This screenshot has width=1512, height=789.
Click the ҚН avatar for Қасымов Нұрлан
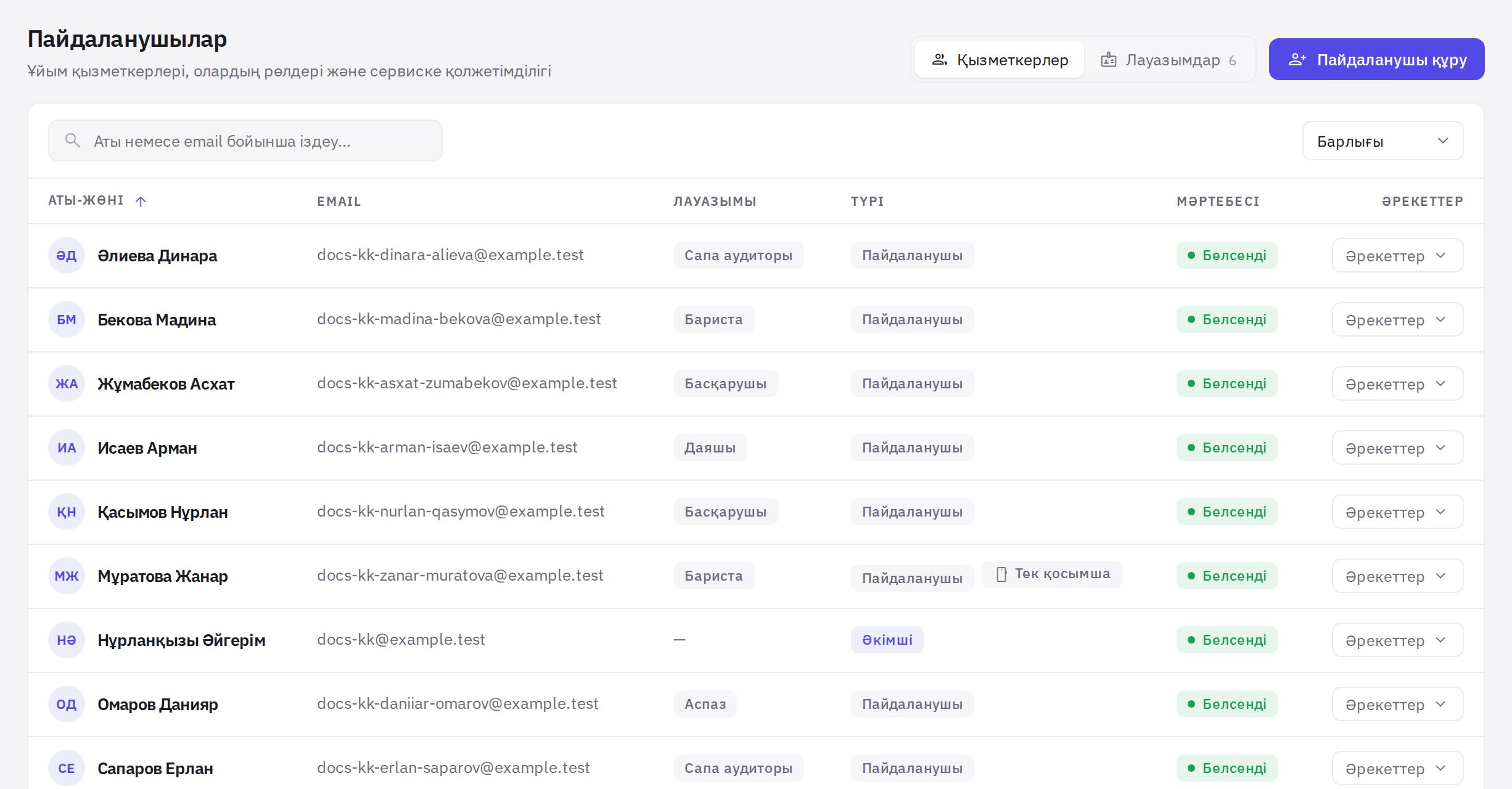tap(67, 512)
